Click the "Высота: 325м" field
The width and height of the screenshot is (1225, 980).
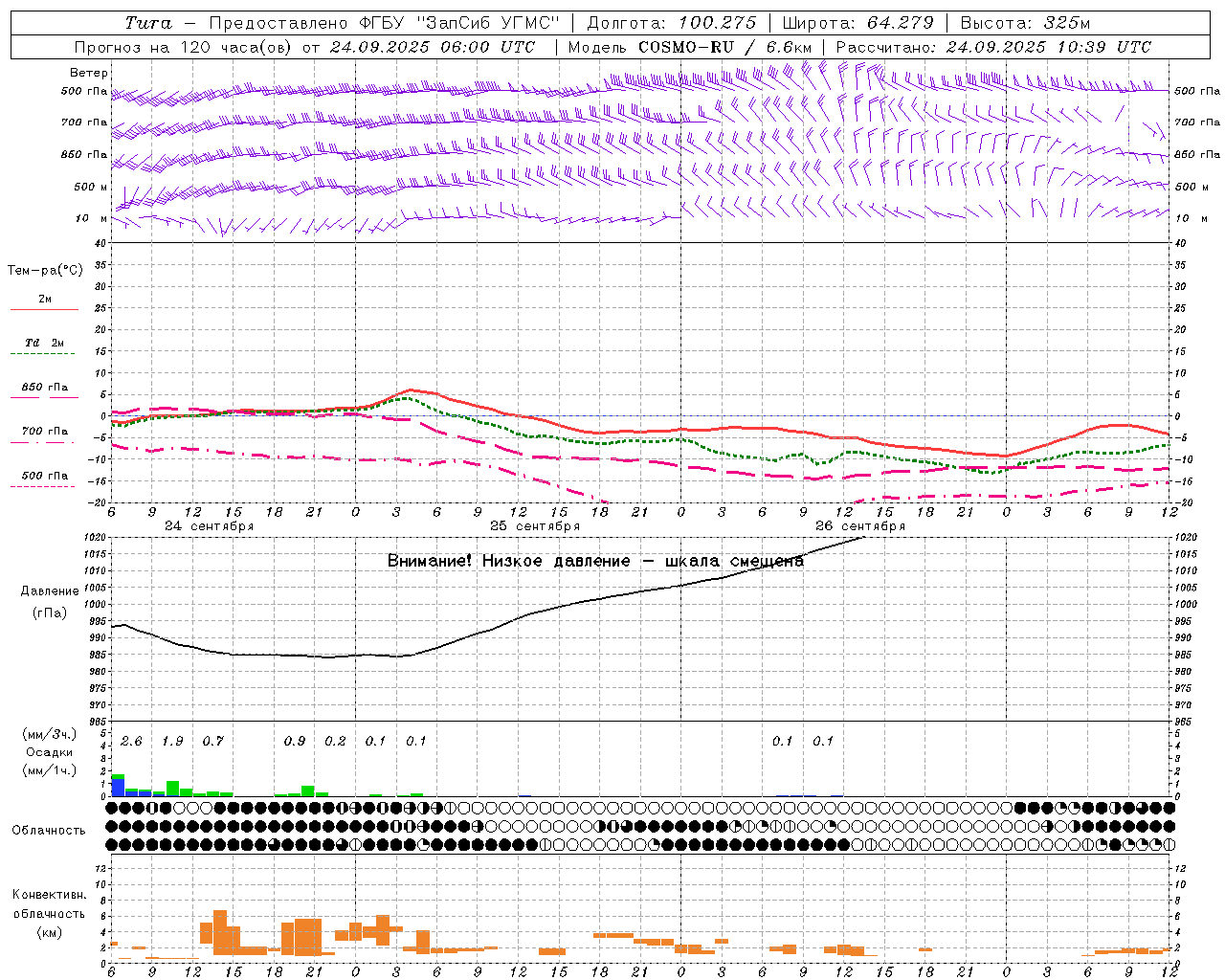pos(1025,23)
